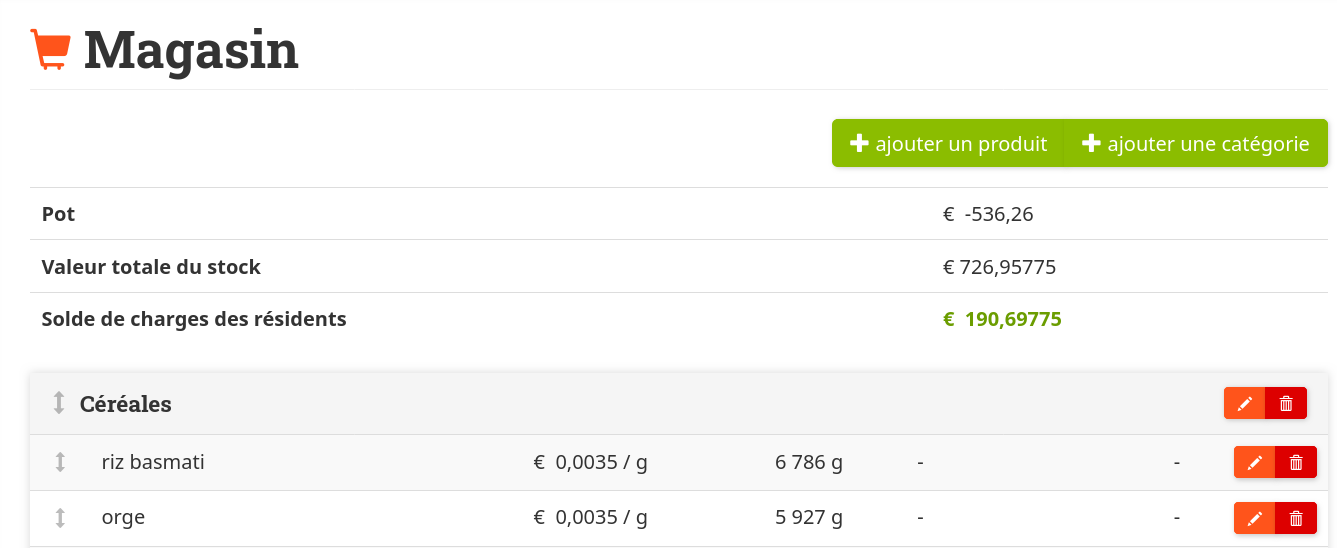Click the orge row's reorder handle
1337x548 pixels.
click(x=60, y=518)
